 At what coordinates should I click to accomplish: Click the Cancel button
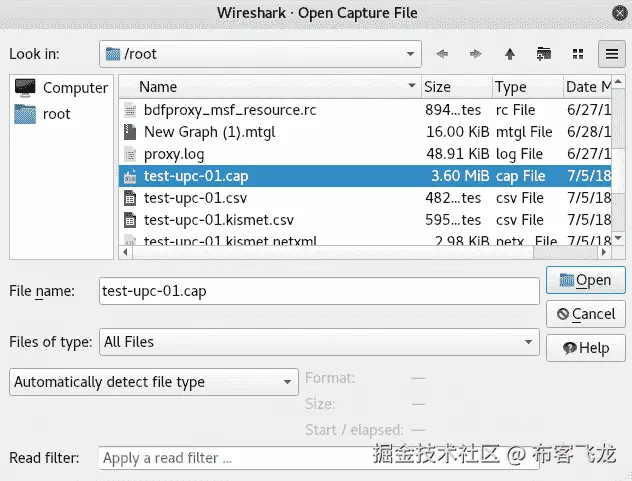[x=586, y=314]
